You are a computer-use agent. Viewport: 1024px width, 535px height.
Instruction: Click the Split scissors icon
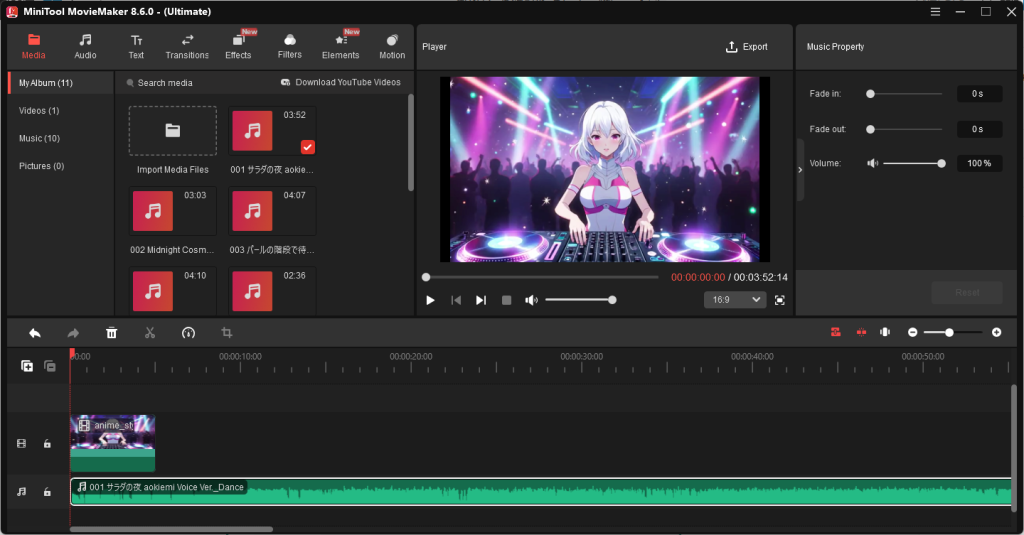coord(150,333)
